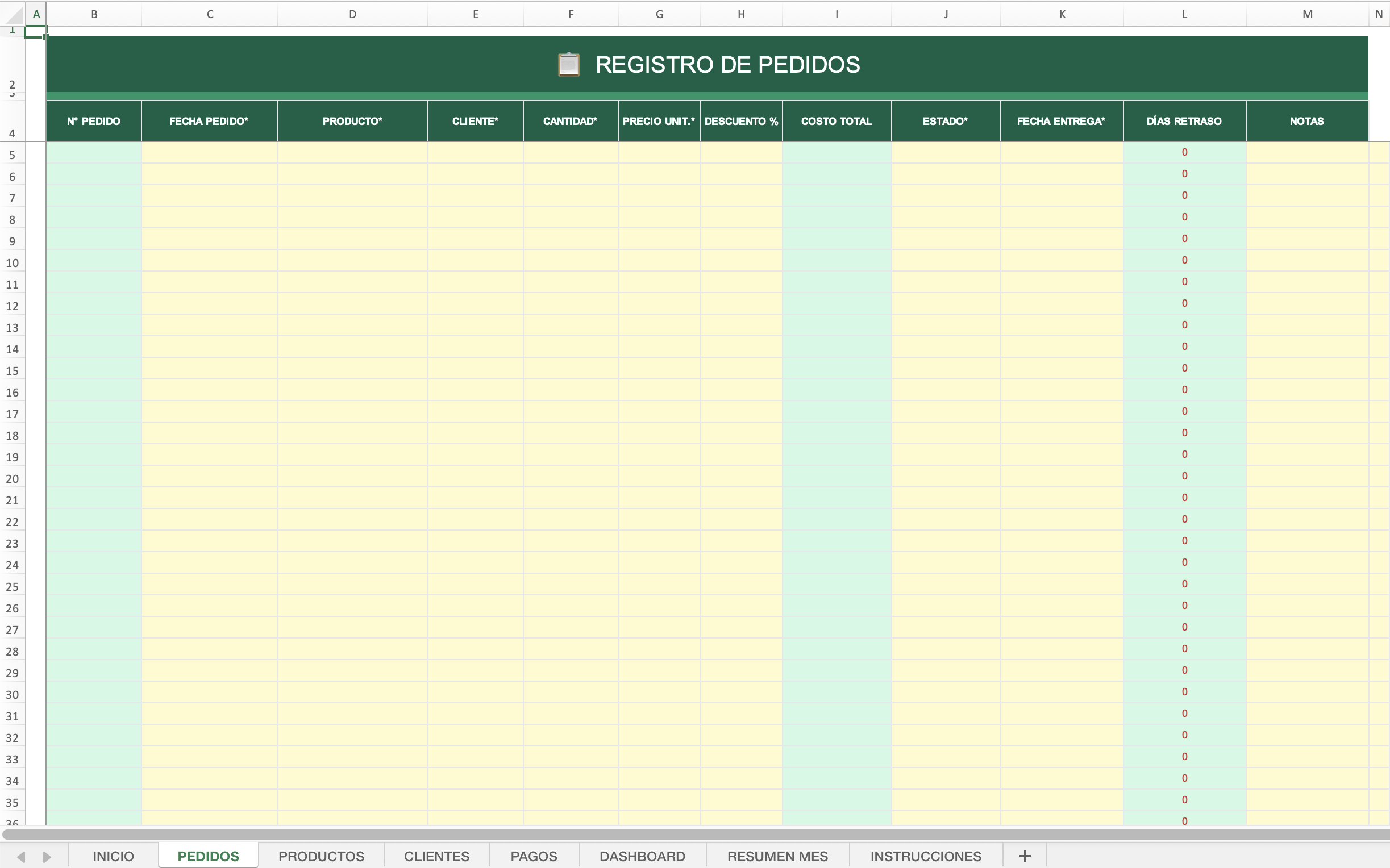This screenshot has width=1390, height=868.
Task: Select column M header
Action: tap(1308, 14)
